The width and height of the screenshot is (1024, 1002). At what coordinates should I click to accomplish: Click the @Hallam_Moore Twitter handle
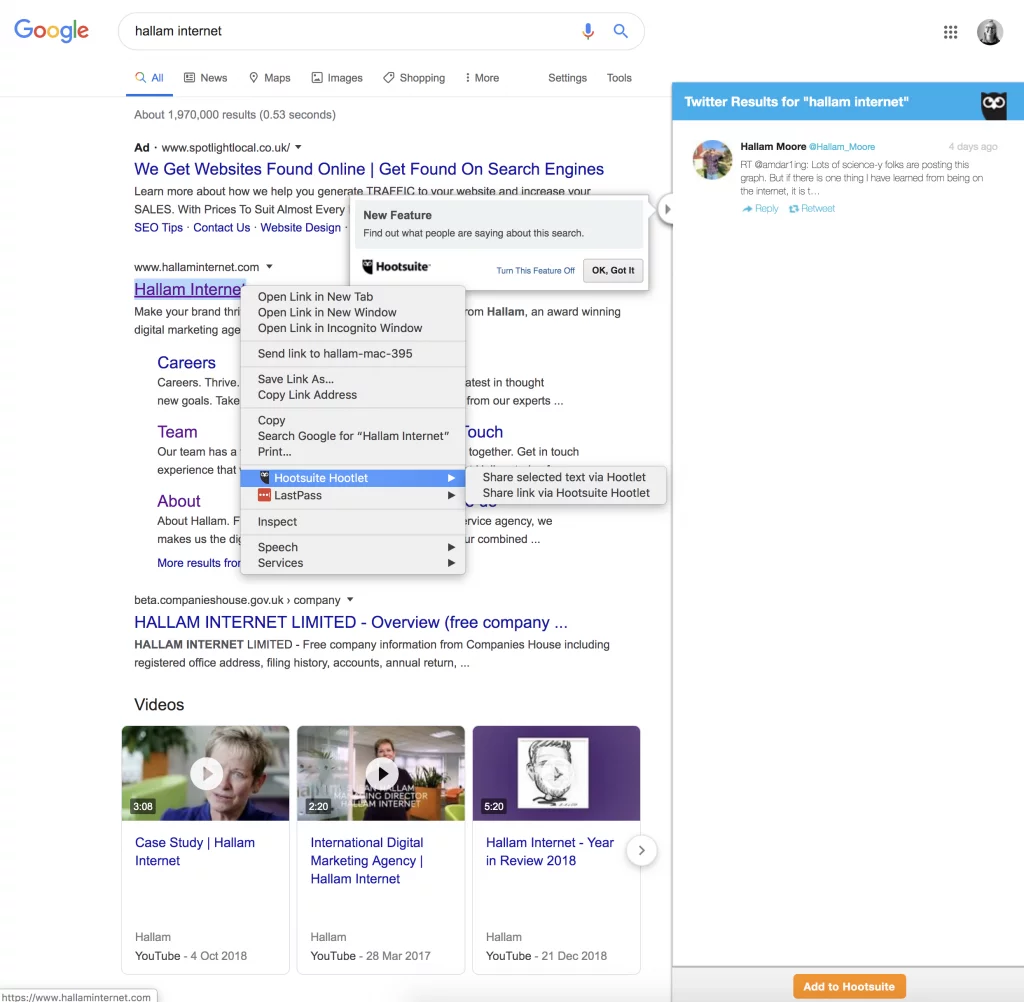click(x=842, y=147)
